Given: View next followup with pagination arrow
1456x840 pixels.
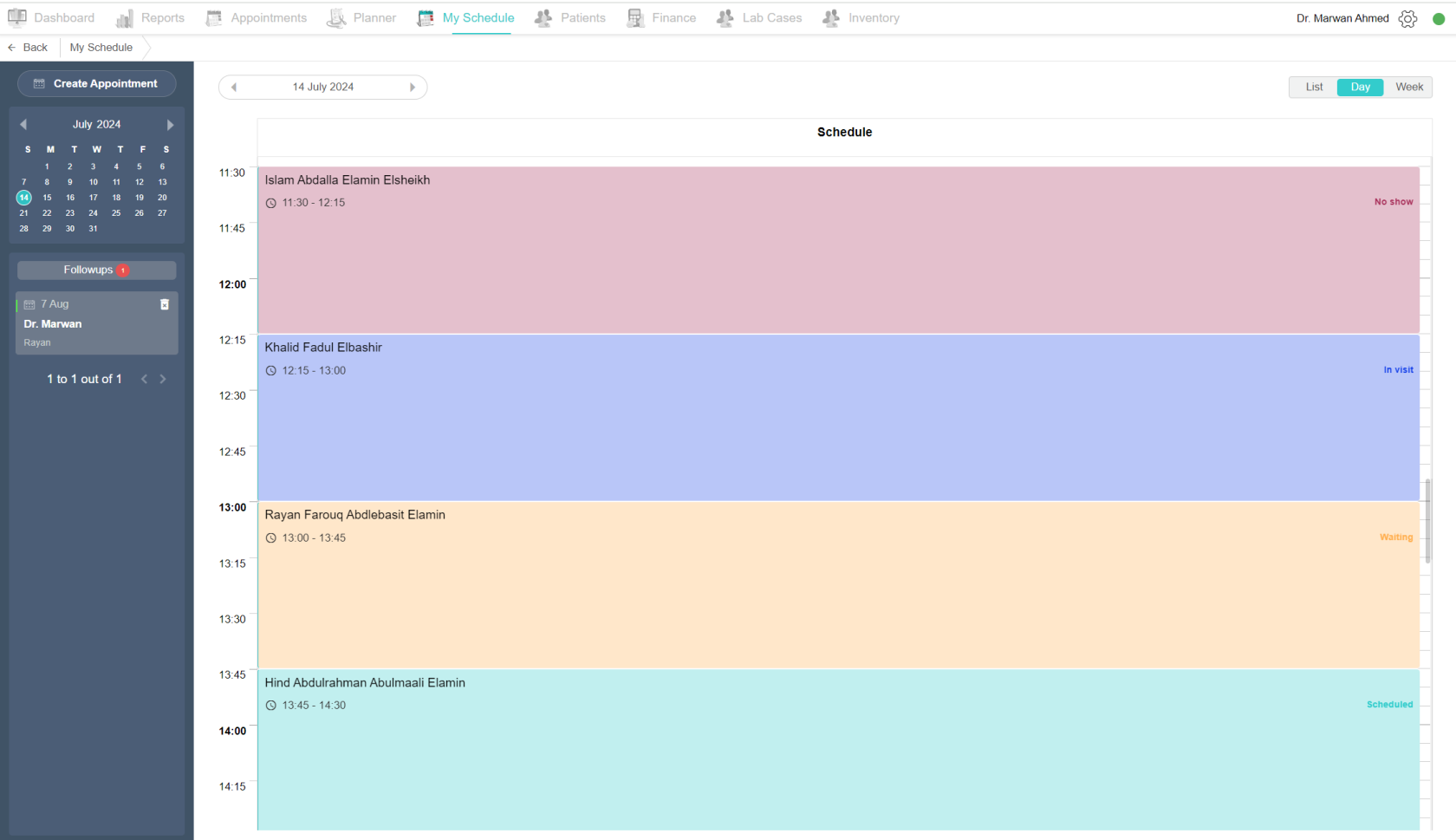Looking at the screenshot, I should (x=163, y=379).
